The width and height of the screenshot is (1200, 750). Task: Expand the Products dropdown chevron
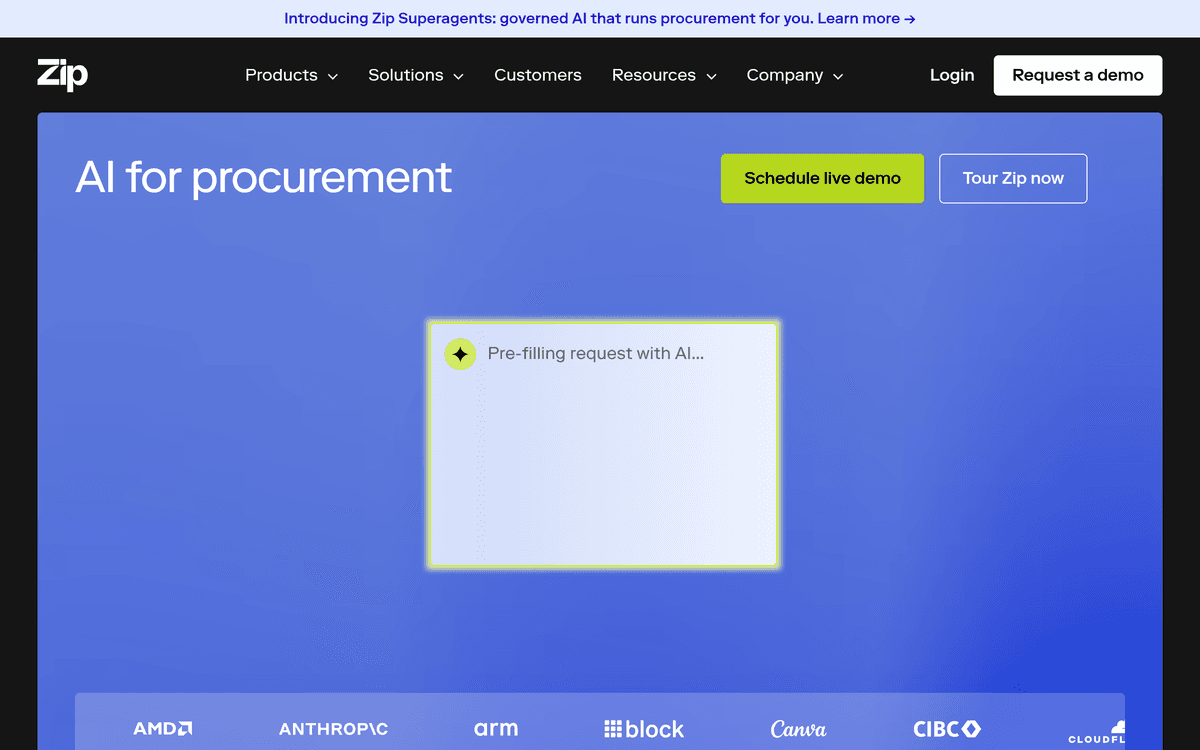pos(333,76)
